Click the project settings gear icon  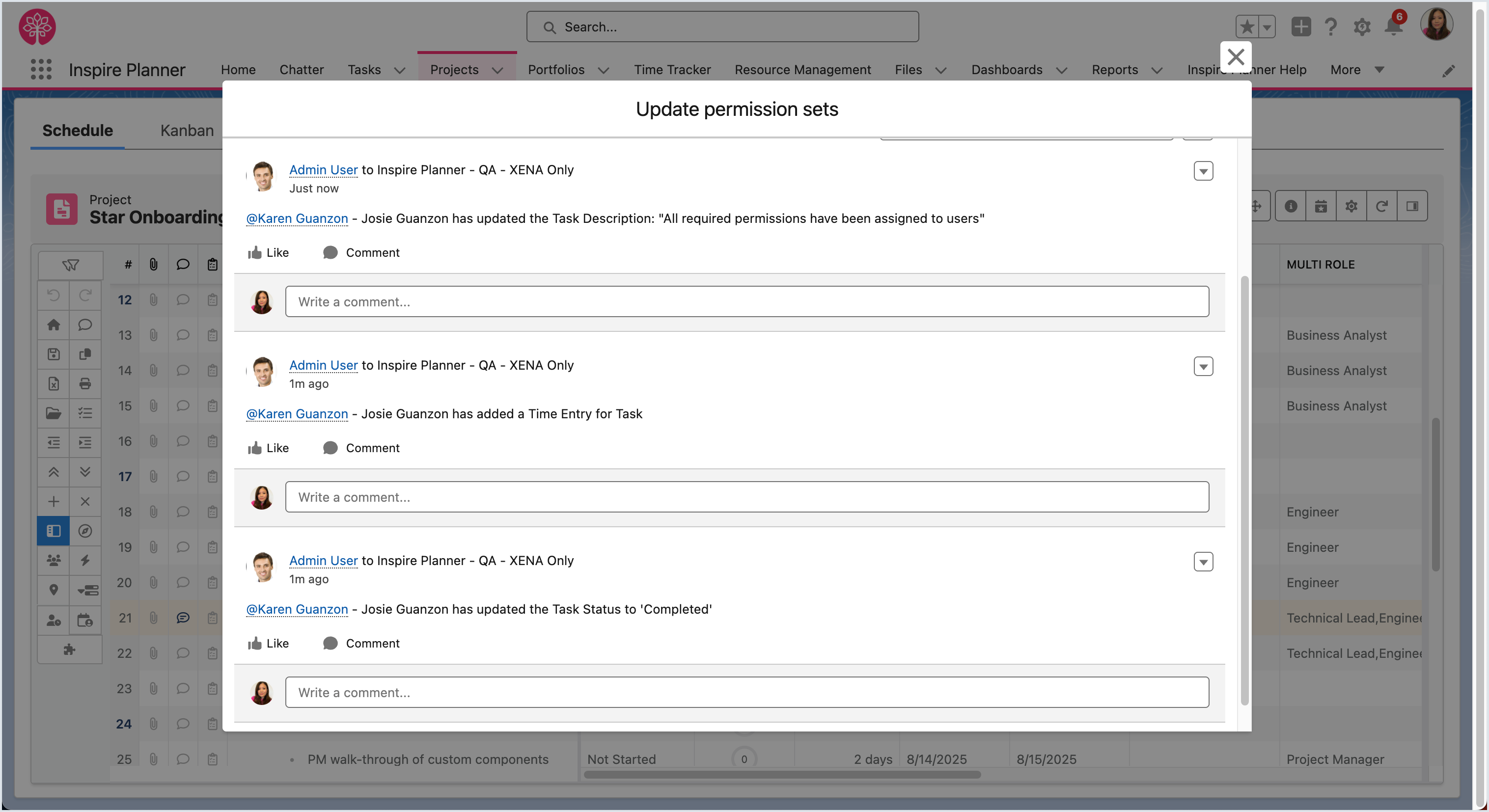click(1351, 206)
